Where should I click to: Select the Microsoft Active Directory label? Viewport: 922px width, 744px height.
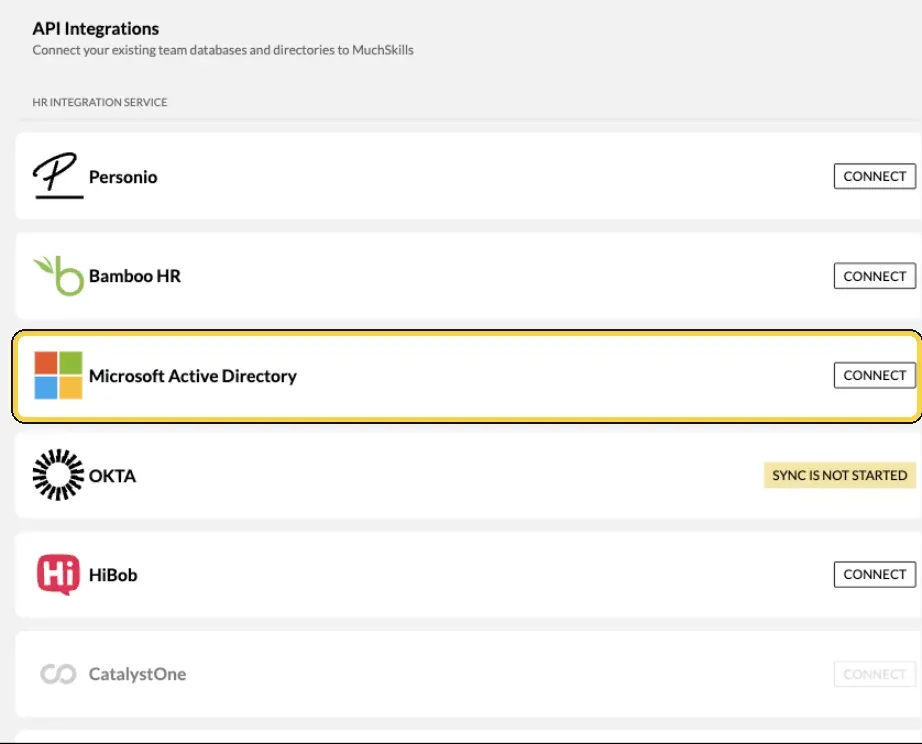coord(193,376)
